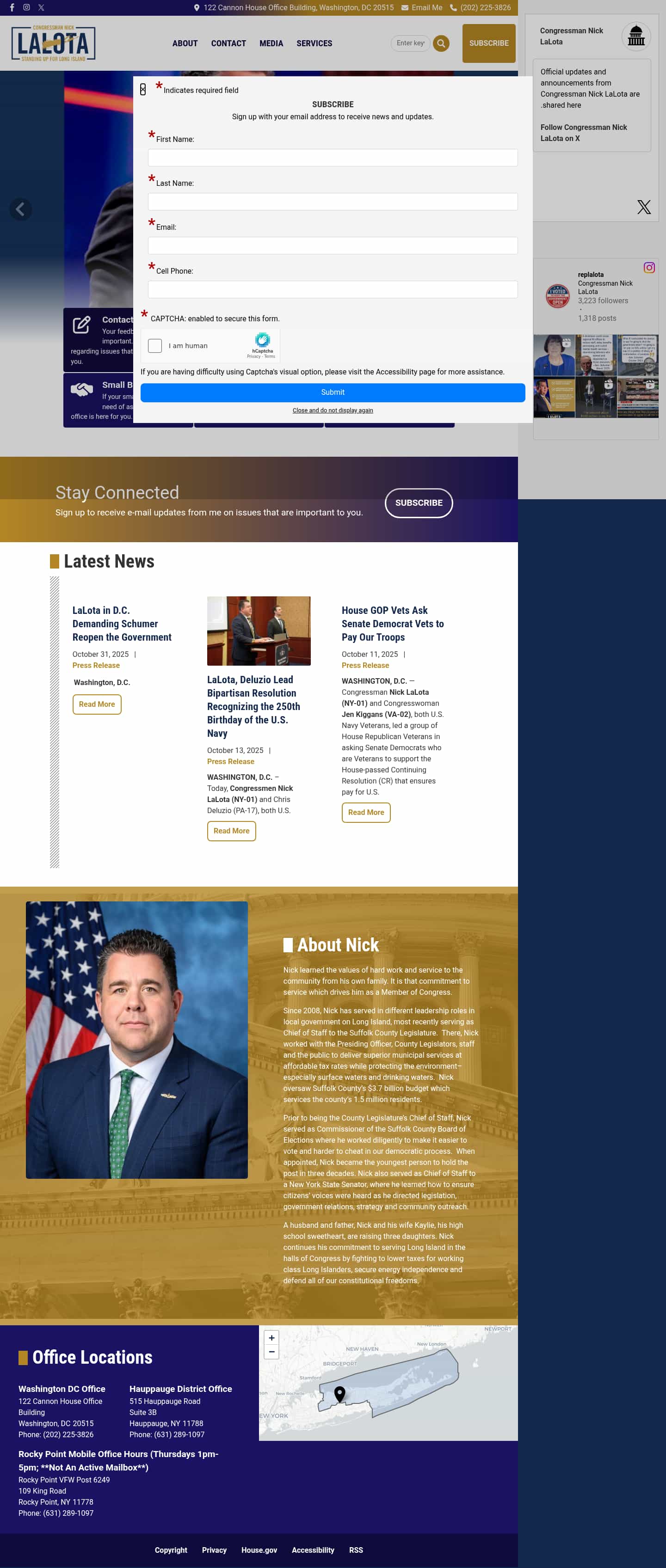Image resolution: width=666 pixels, height=1568 pixels.
Task: Click the Capitol building avatar icon
Action: pos(635,36)
